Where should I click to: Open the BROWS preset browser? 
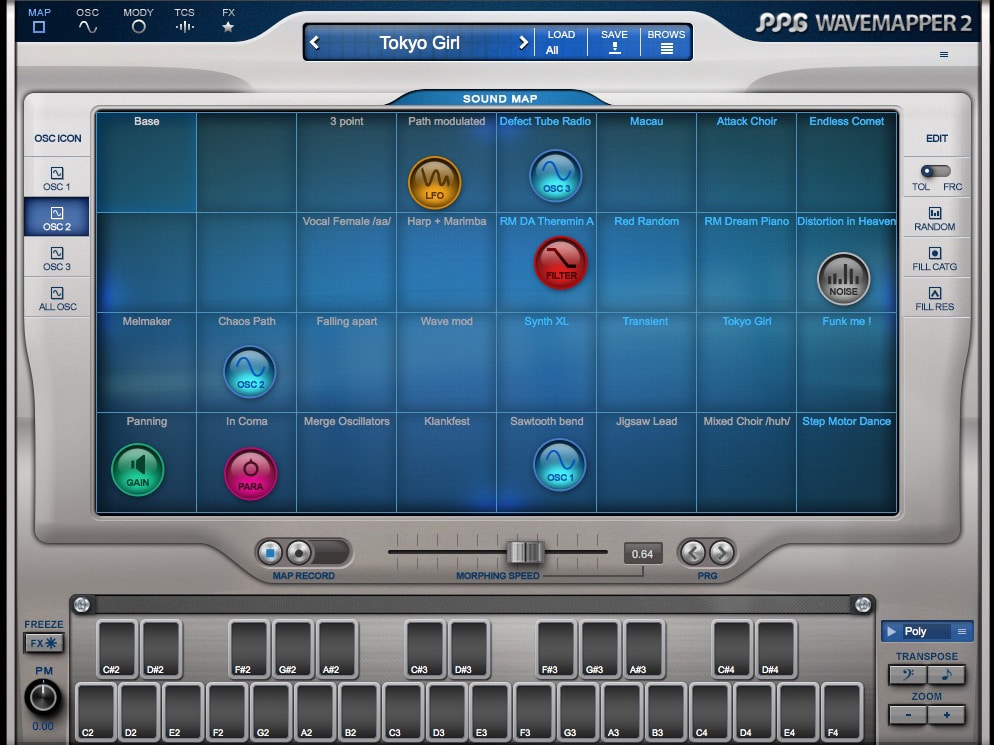(666, 42)
